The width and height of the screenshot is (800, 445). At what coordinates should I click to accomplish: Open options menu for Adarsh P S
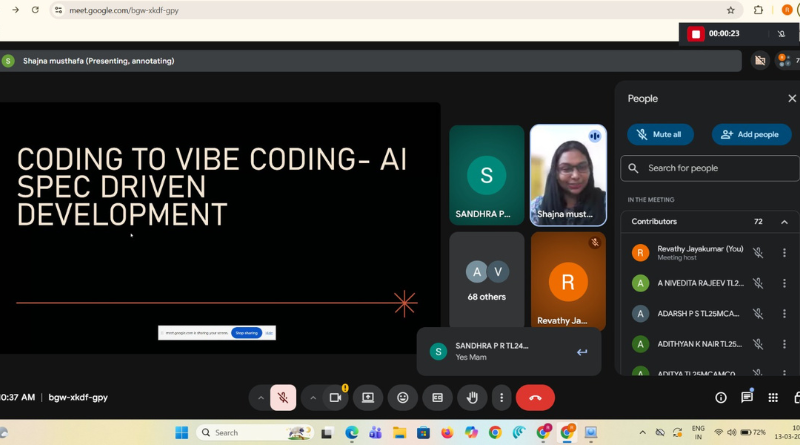tap(784, 313)
